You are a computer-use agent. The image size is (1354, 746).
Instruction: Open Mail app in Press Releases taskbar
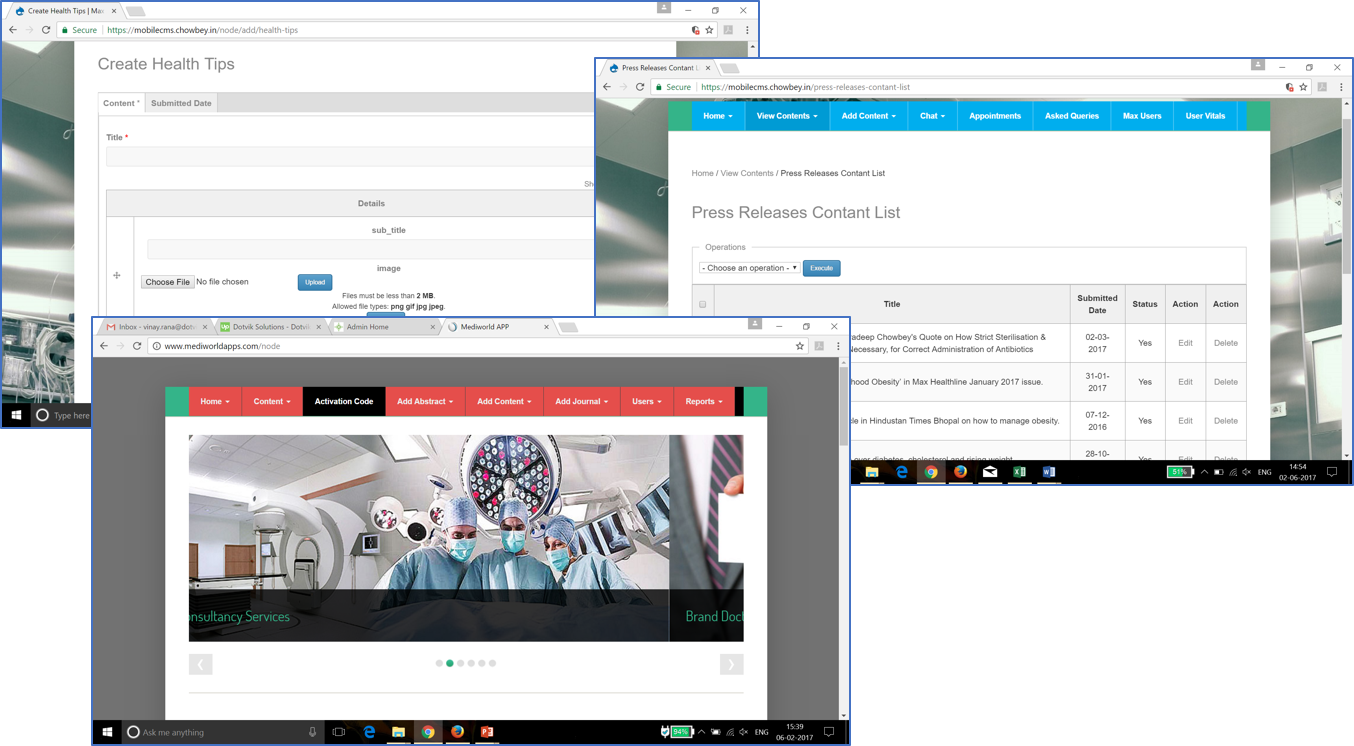[x=990, y=472]
